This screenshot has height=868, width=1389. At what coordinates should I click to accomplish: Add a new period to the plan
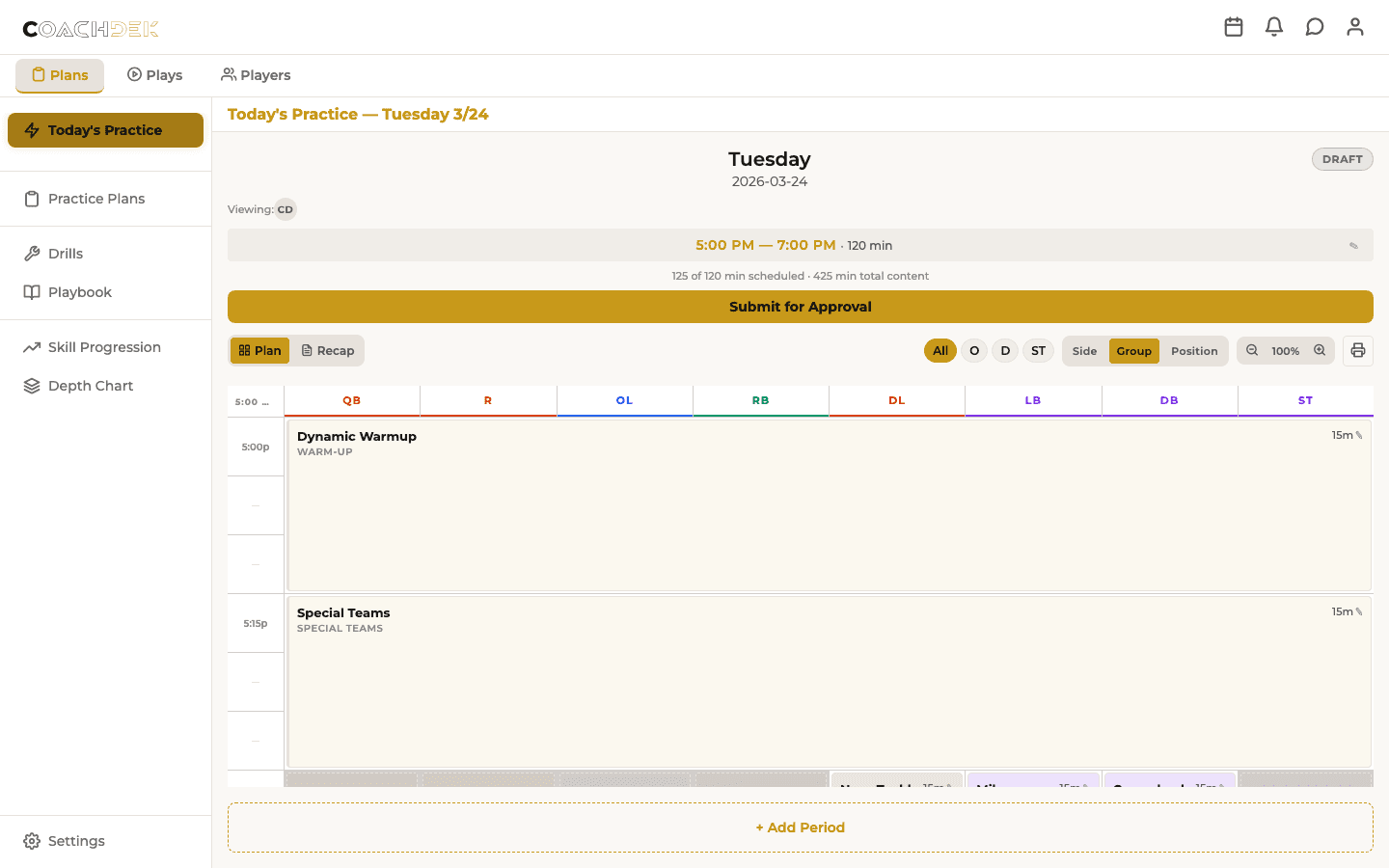(800, 827)
